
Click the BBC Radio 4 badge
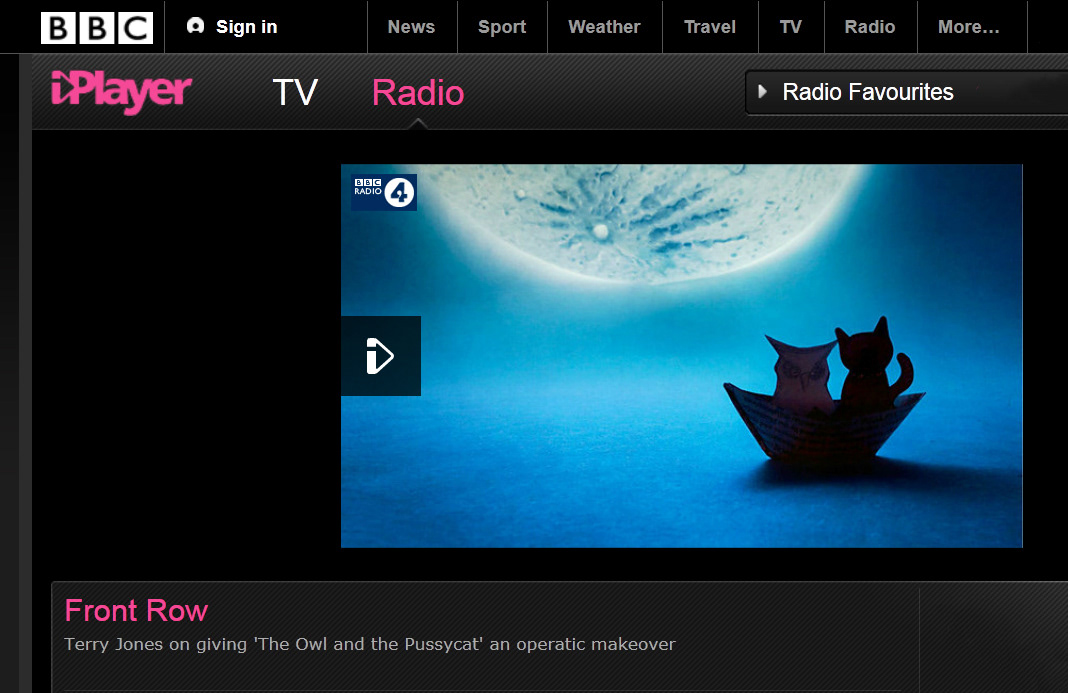pyautogui.click(x=384, y=192)
